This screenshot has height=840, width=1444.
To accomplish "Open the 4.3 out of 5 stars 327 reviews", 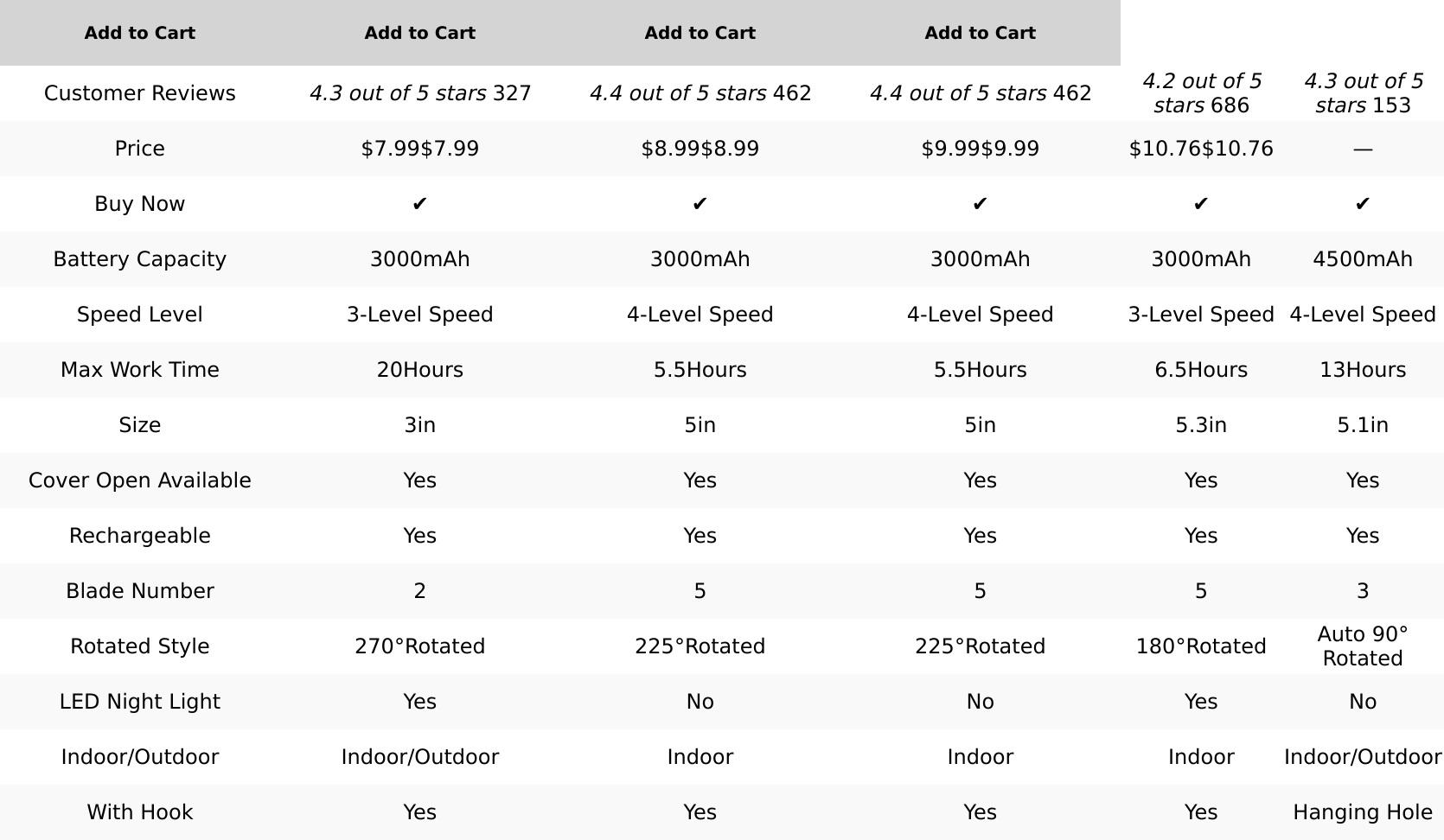I will tap(420, 93).
